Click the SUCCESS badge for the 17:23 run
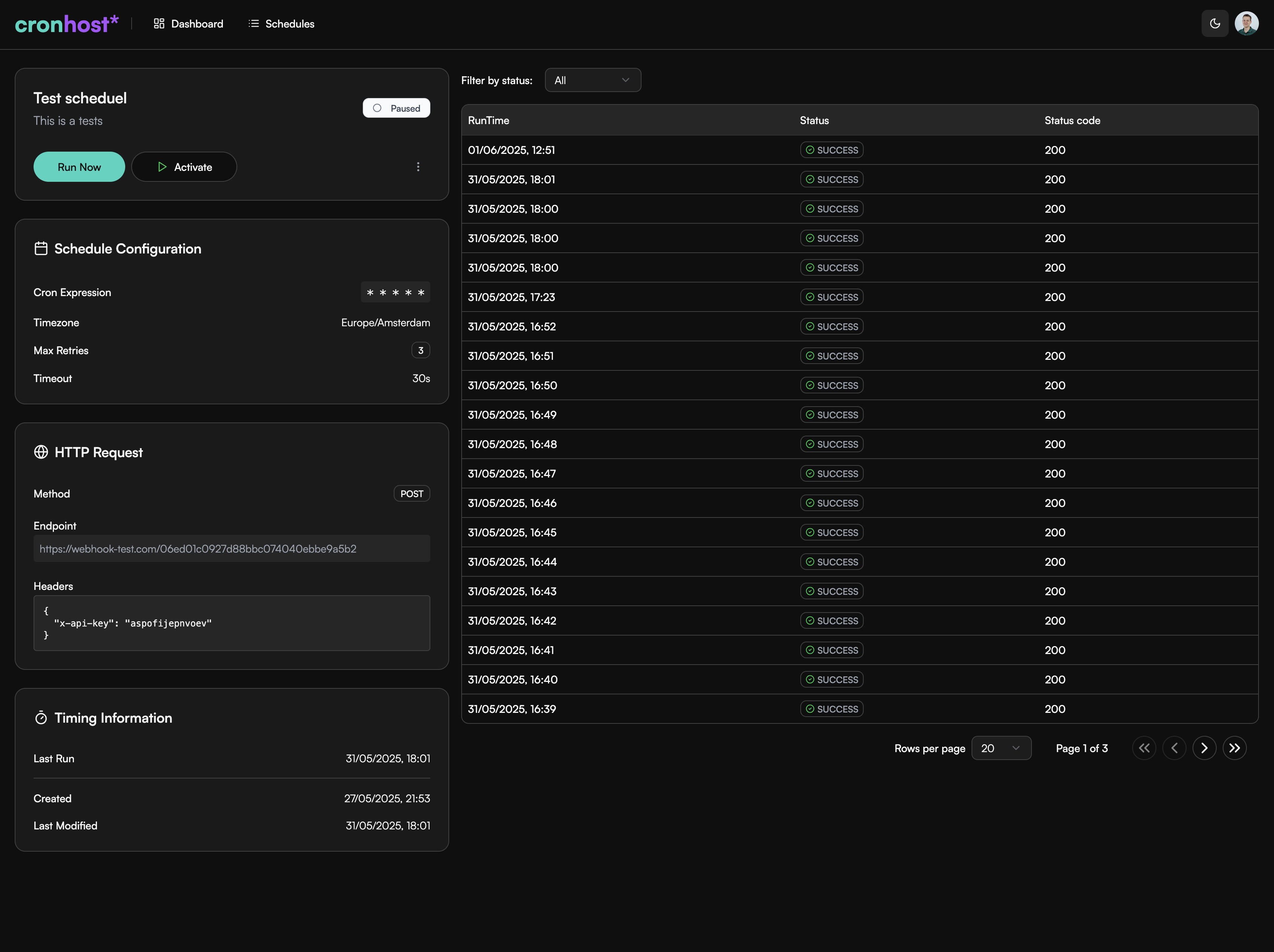The image size is (1274, 952). click(x=831, y=297)
